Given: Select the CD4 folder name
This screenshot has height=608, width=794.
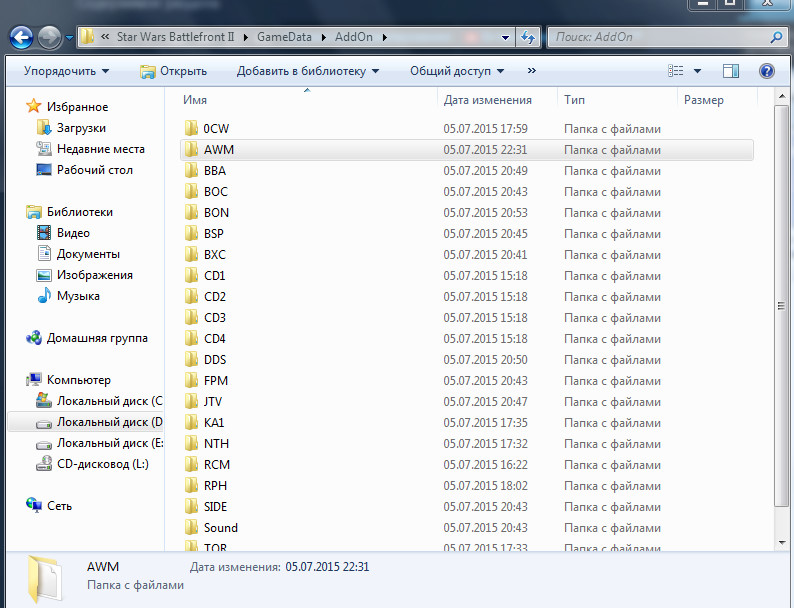Looking at the screenshot, I should 215,339.
